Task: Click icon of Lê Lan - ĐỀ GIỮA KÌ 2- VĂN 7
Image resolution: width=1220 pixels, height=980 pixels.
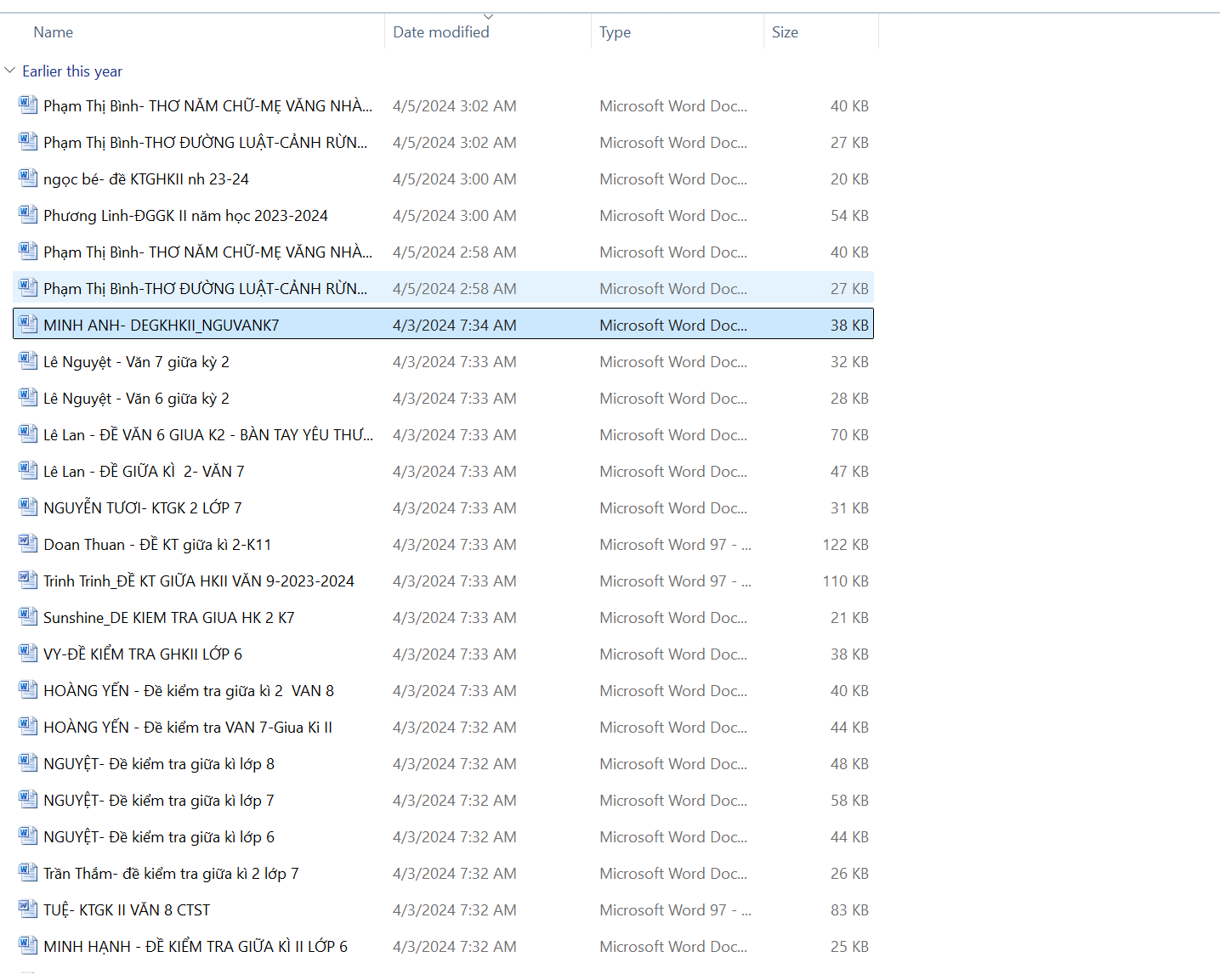Action: (28, 471)
